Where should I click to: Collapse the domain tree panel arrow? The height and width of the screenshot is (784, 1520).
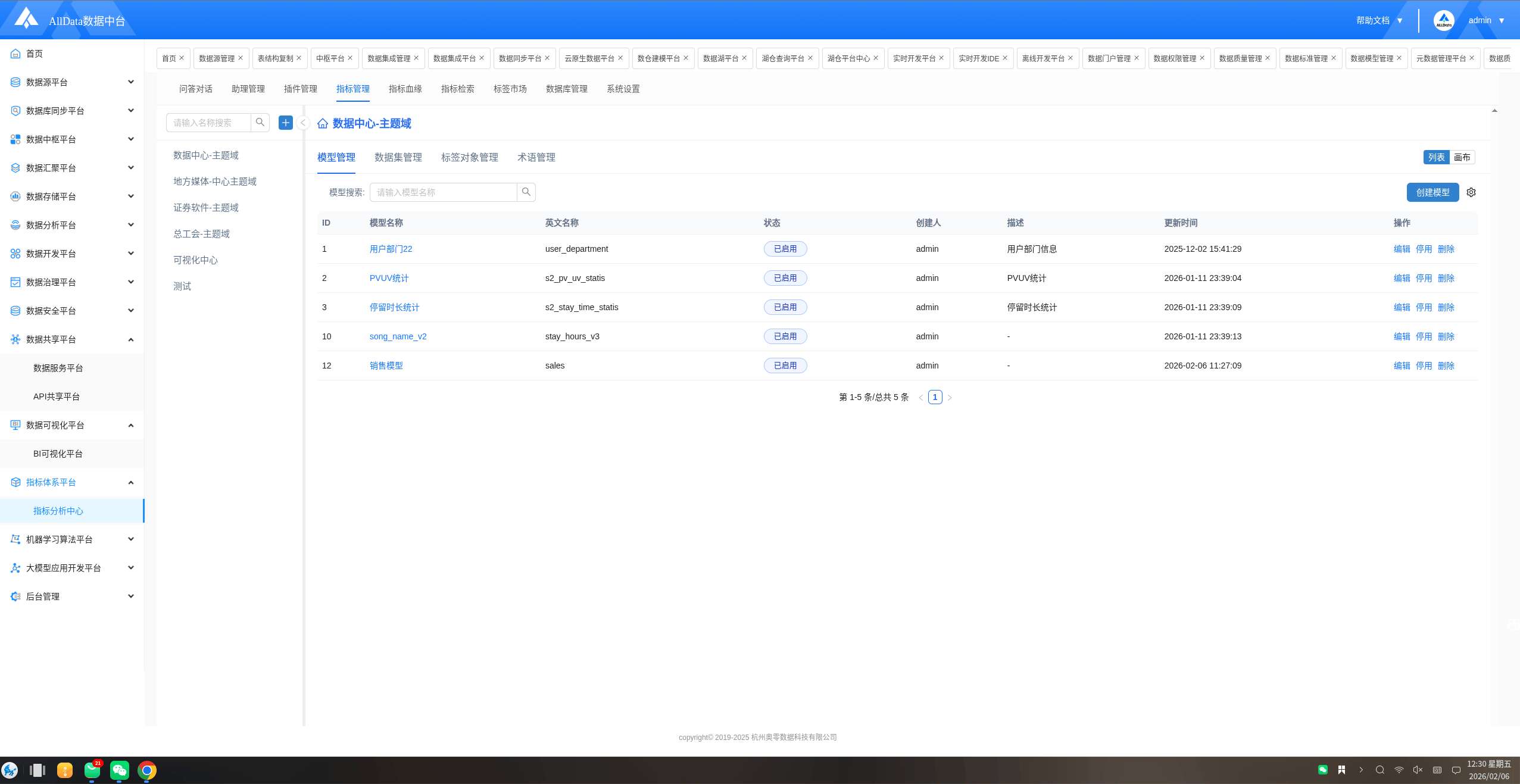click(303, 123)
